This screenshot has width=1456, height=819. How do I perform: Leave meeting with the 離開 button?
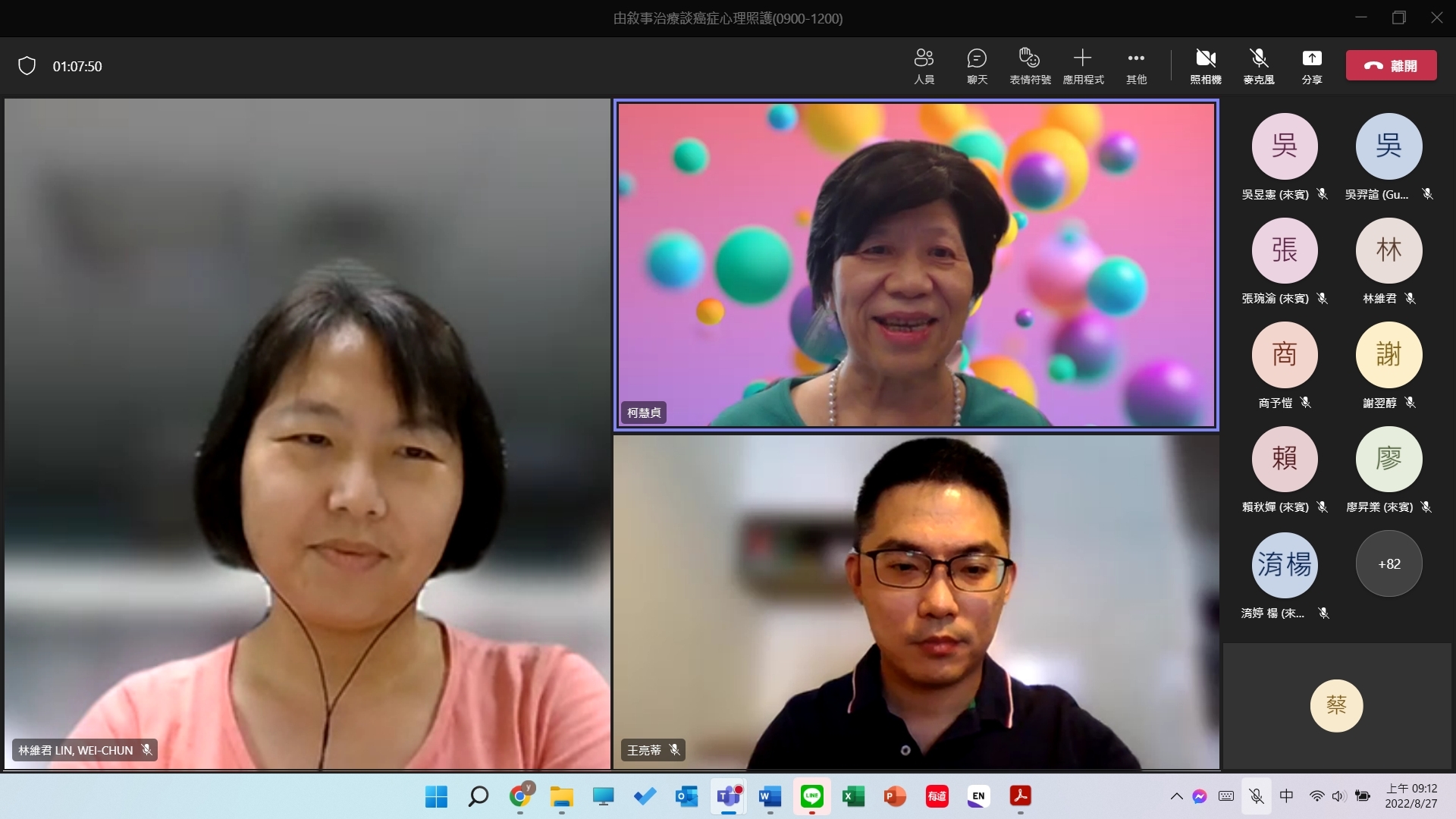(x=1391, y=65)
